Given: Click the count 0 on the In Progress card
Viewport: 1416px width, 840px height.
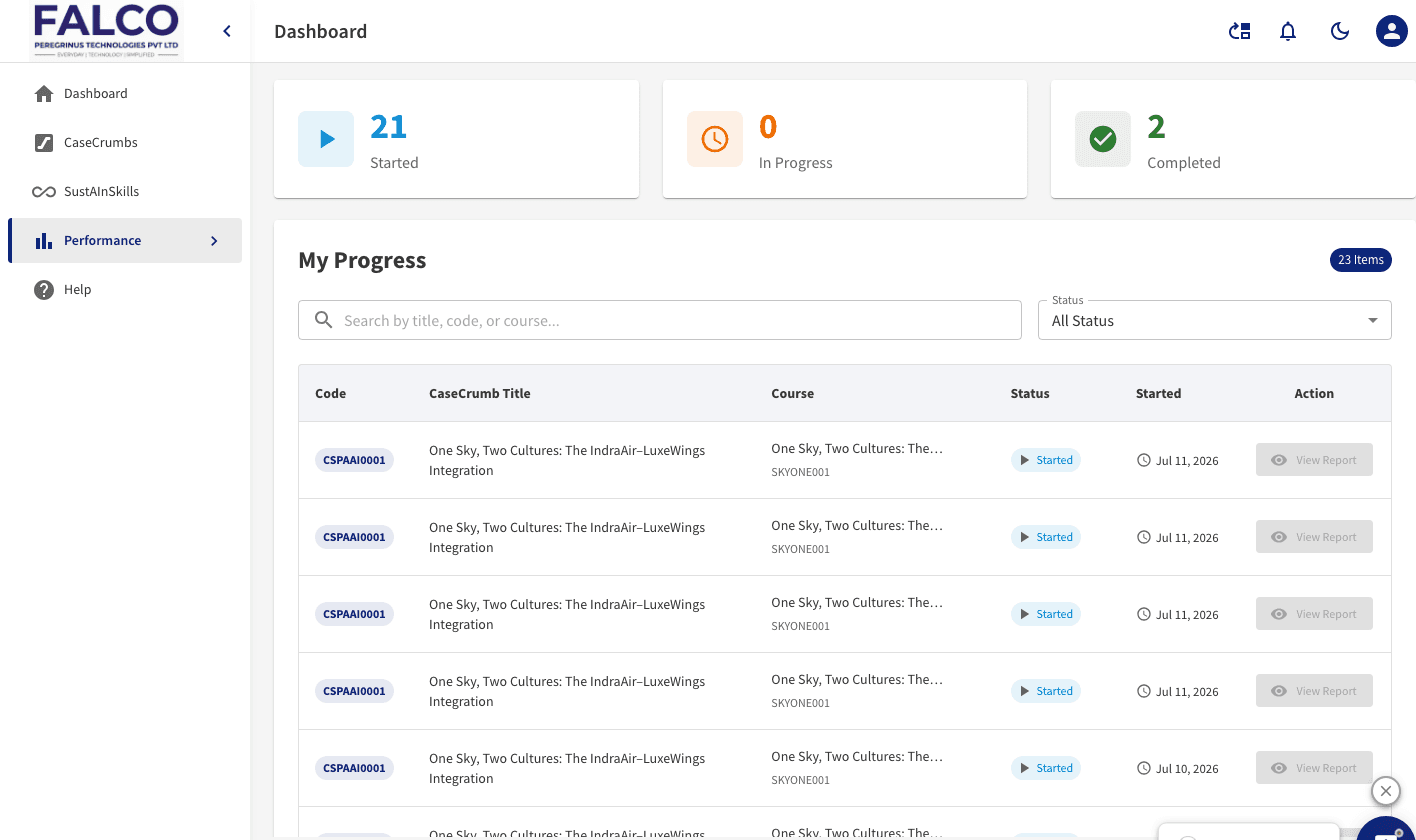Looking at the screenshot, I should coord(768,127).
